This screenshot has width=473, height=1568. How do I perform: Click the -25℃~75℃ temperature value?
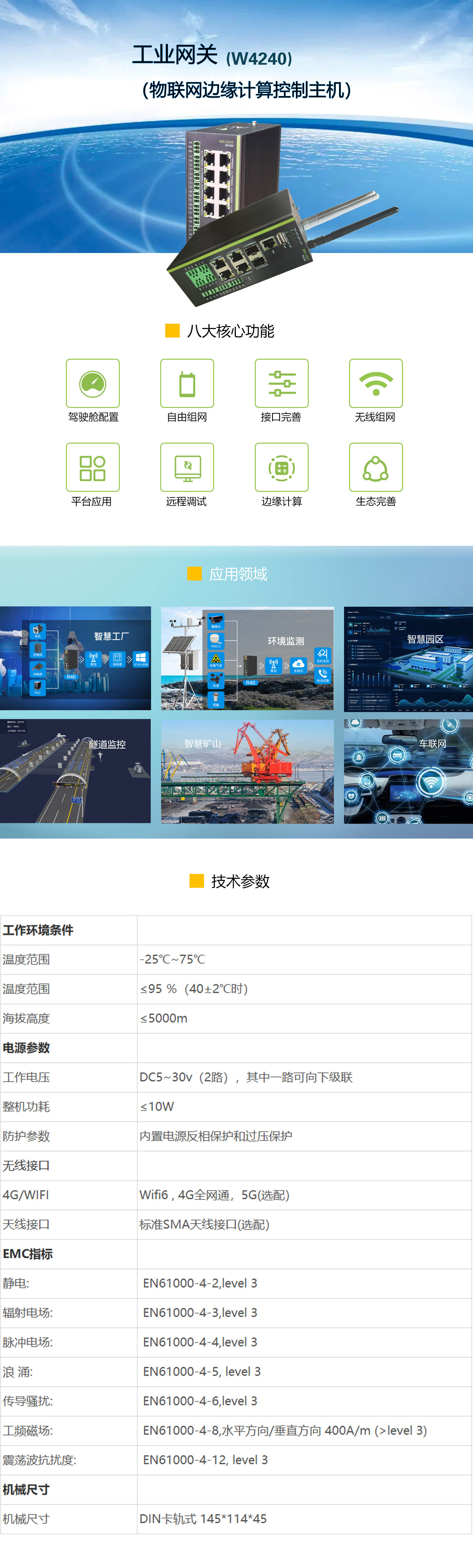(172, 959)
